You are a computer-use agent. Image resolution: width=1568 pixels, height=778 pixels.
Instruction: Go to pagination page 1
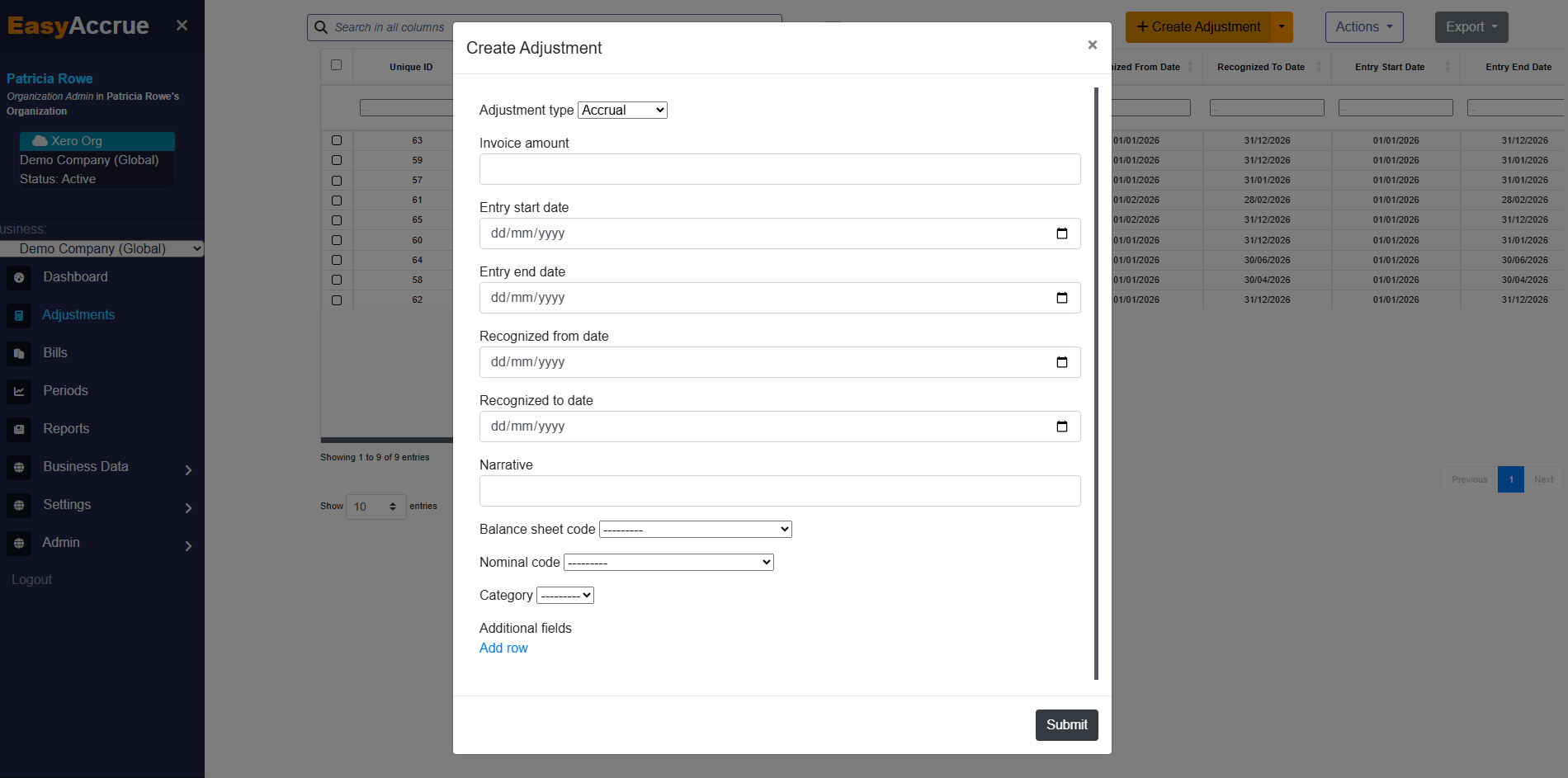point(1511,479)
